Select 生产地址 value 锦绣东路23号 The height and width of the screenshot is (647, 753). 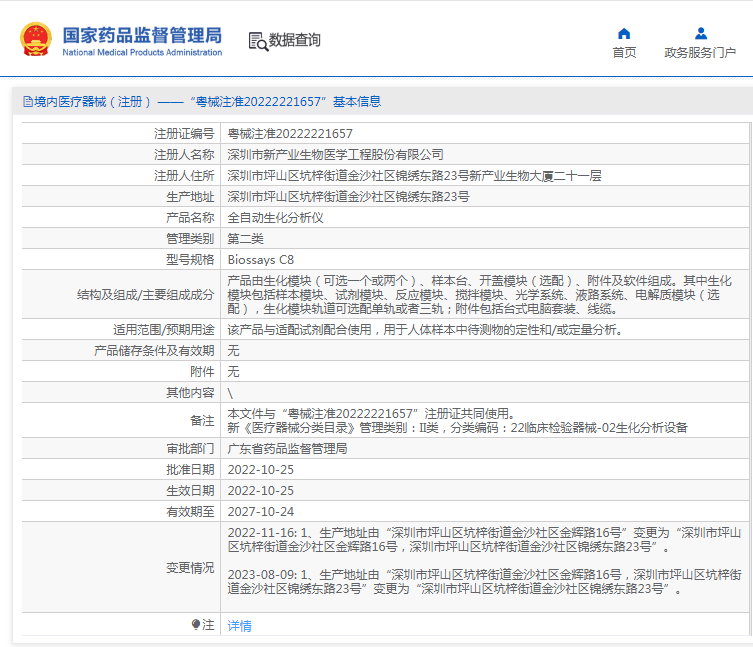(348, 196)
